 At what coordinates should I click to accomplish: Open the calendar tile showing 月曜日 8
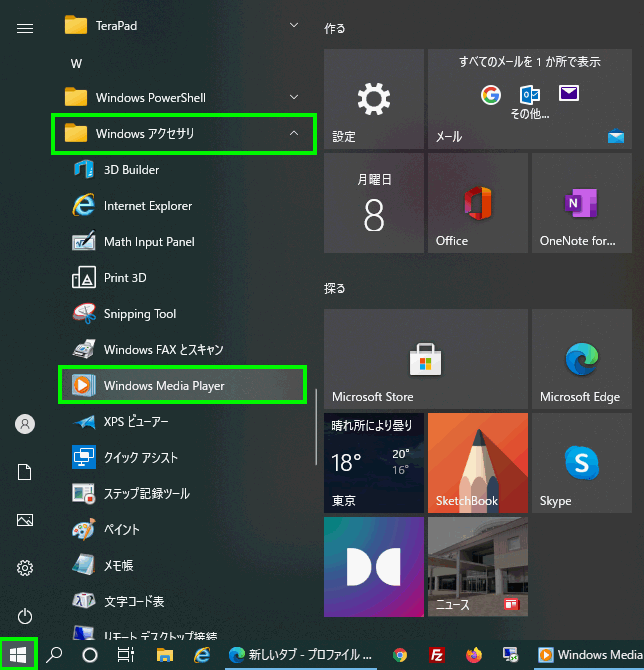374,203
